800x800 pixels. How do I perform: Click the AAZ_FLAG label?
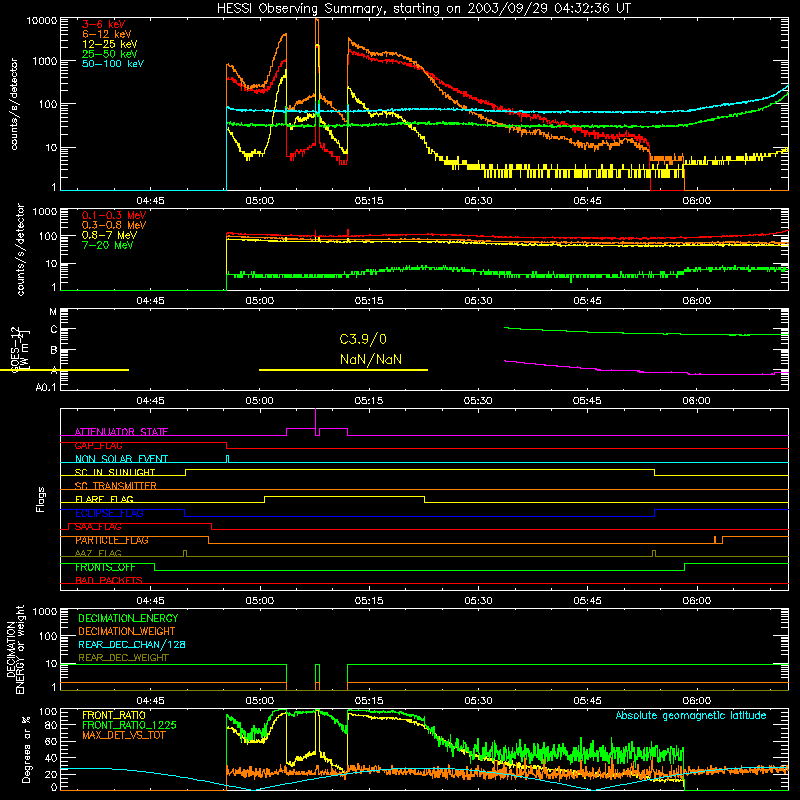click(98, 553)
